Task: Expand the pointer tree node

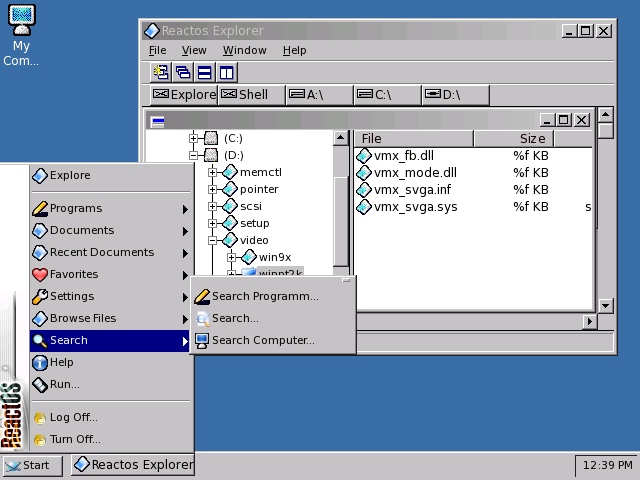Action: [x=212, y=189]
